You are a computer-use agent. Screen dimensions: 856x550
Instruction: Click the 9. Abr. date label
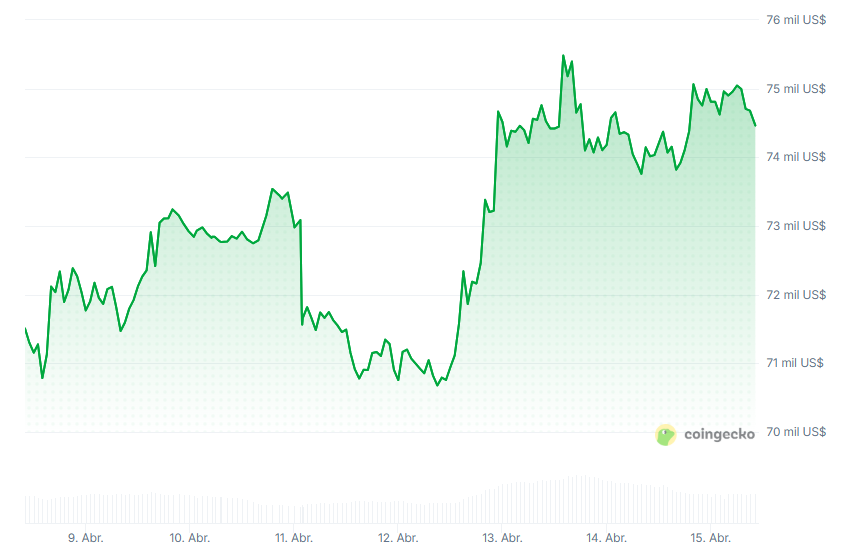pos(86,538)
